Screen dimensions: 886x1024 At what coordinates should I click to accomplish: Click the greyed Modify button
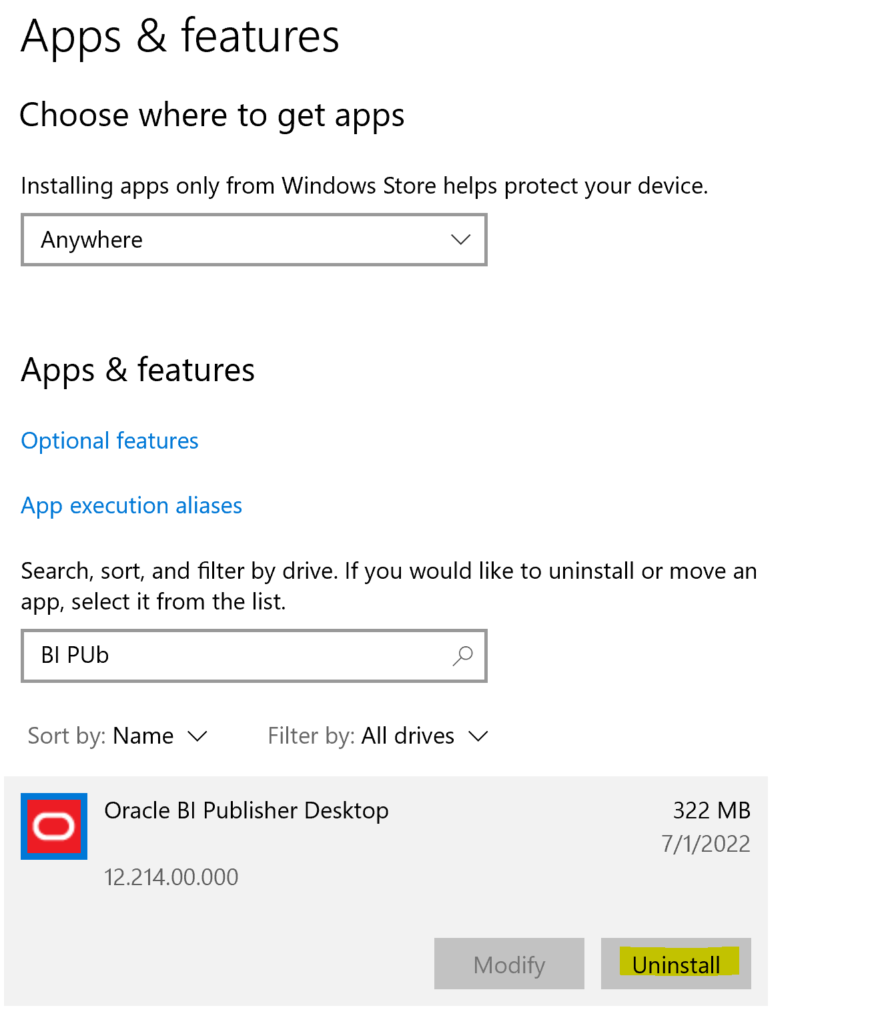pyautogui.click(x=509, y=964)
